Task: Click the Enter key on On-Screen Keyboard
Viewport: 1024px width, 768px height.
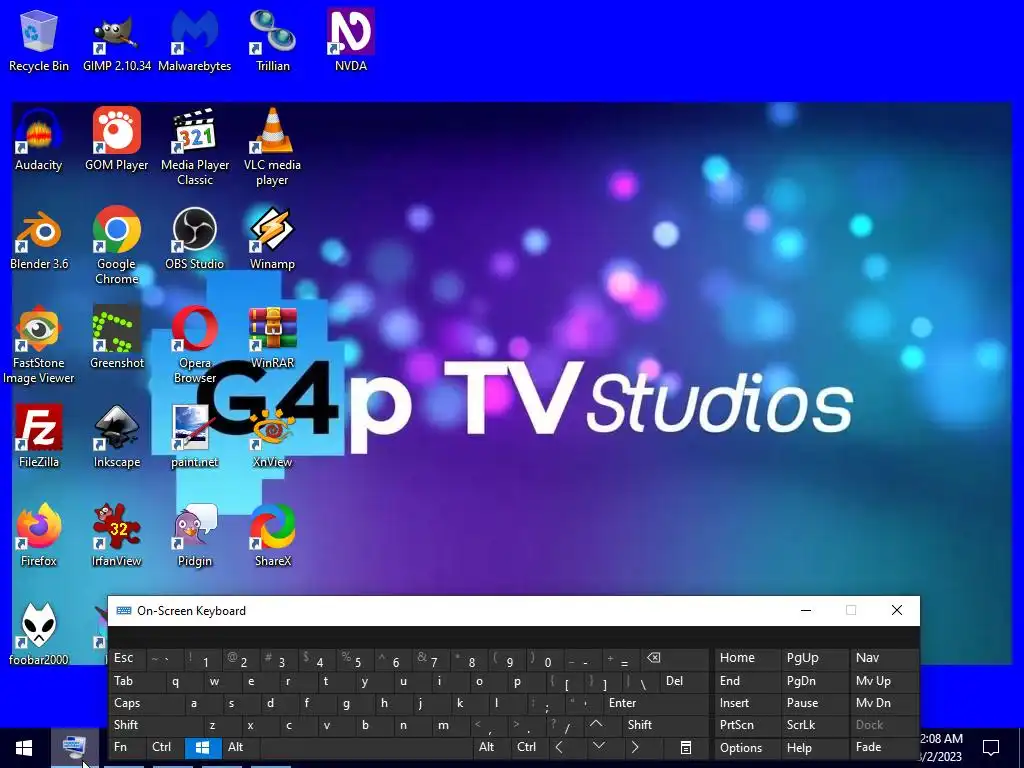Action: pyautogui.click(x=656, y=703)
